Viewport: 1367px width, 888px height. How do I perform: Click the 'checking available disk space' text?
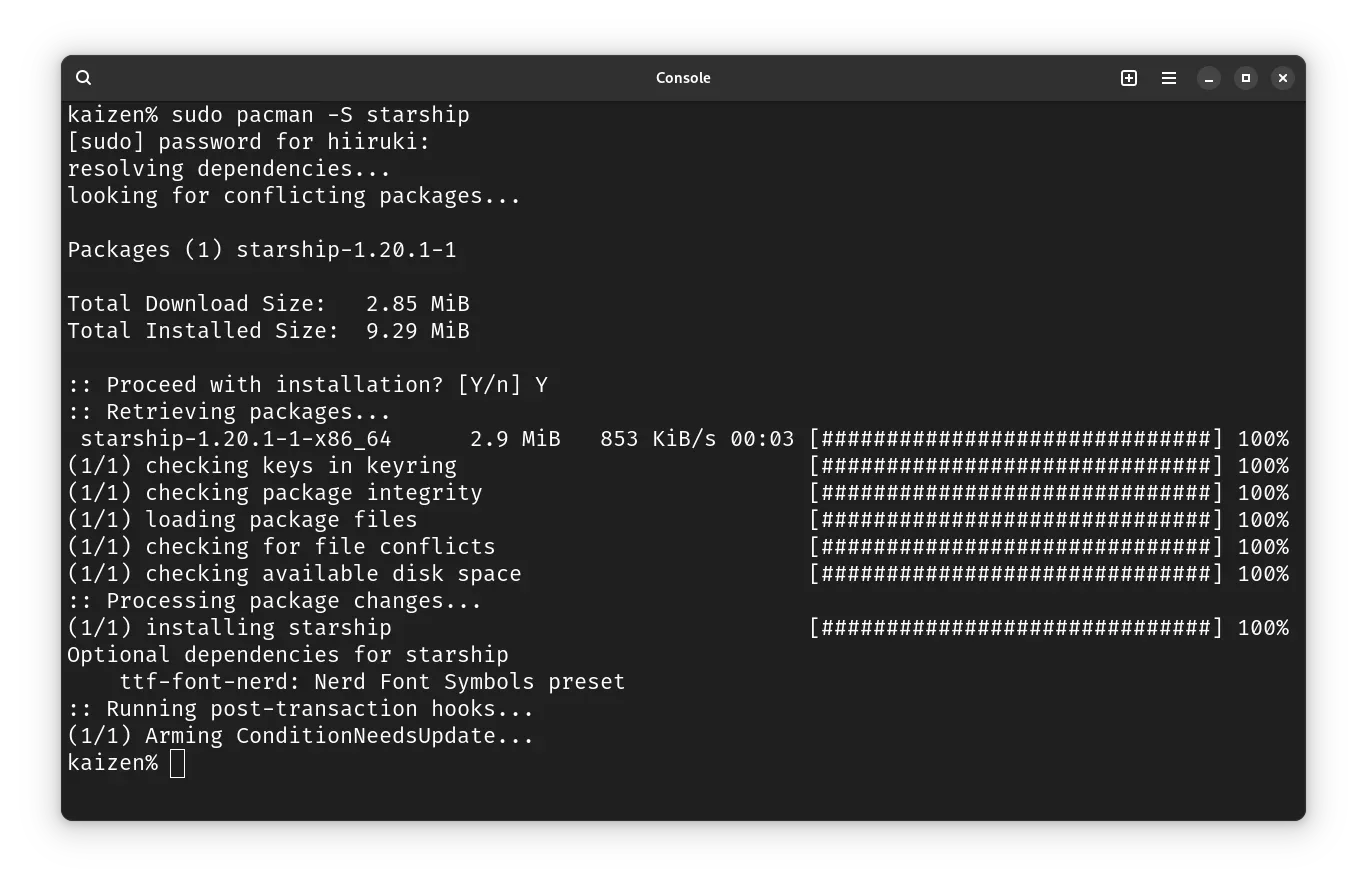click(x=333, y=574)
